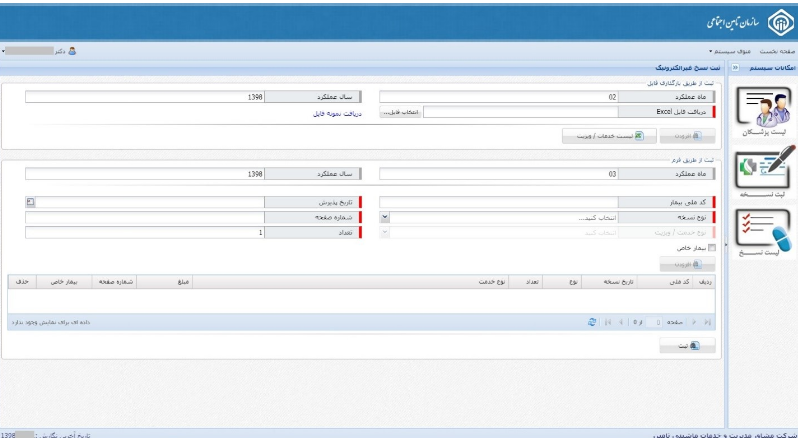Screen dimensions: 803x438
Task: Click the افزودن button below بیمار خاص
Action: pos(687,264)
